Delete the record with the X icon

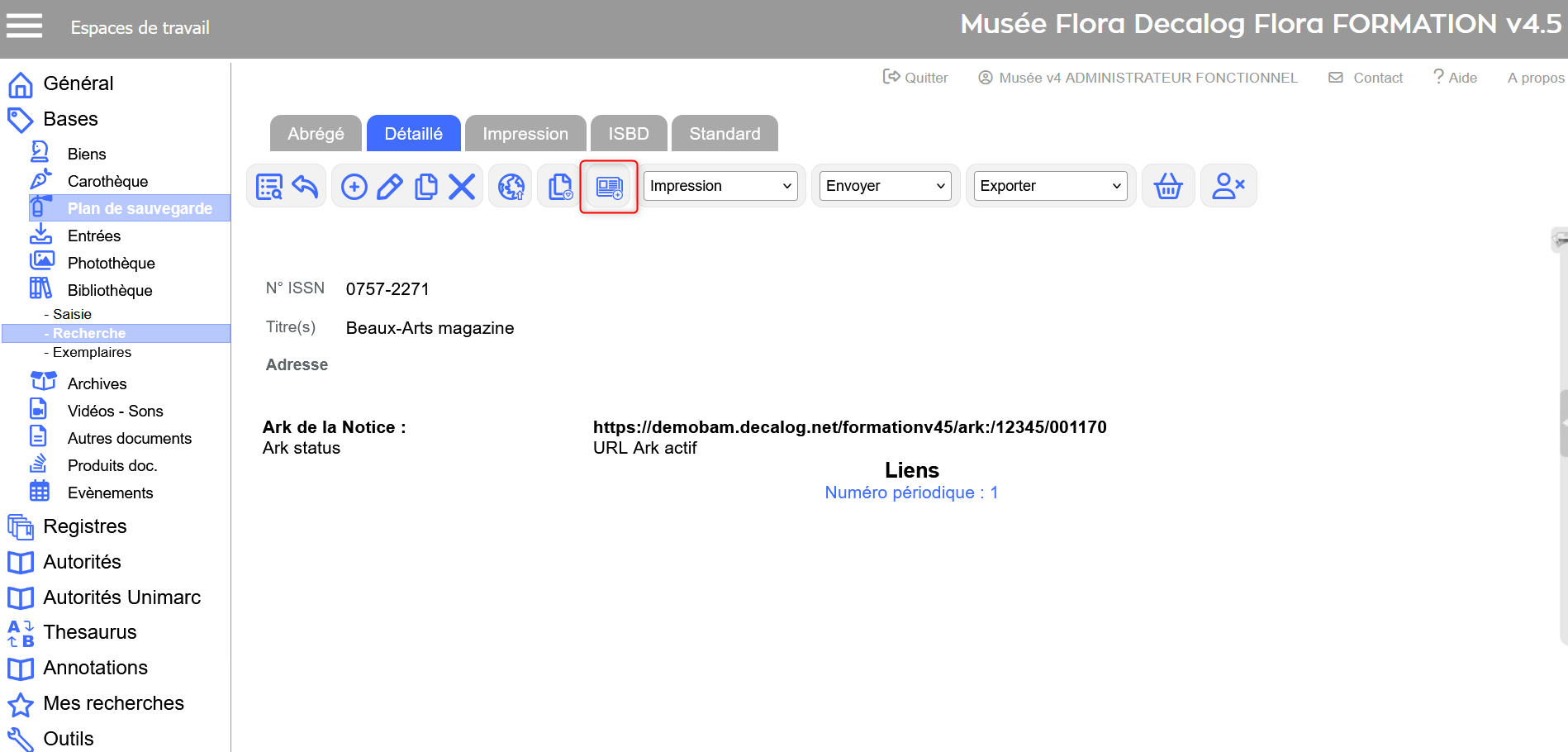click(462, 187)
